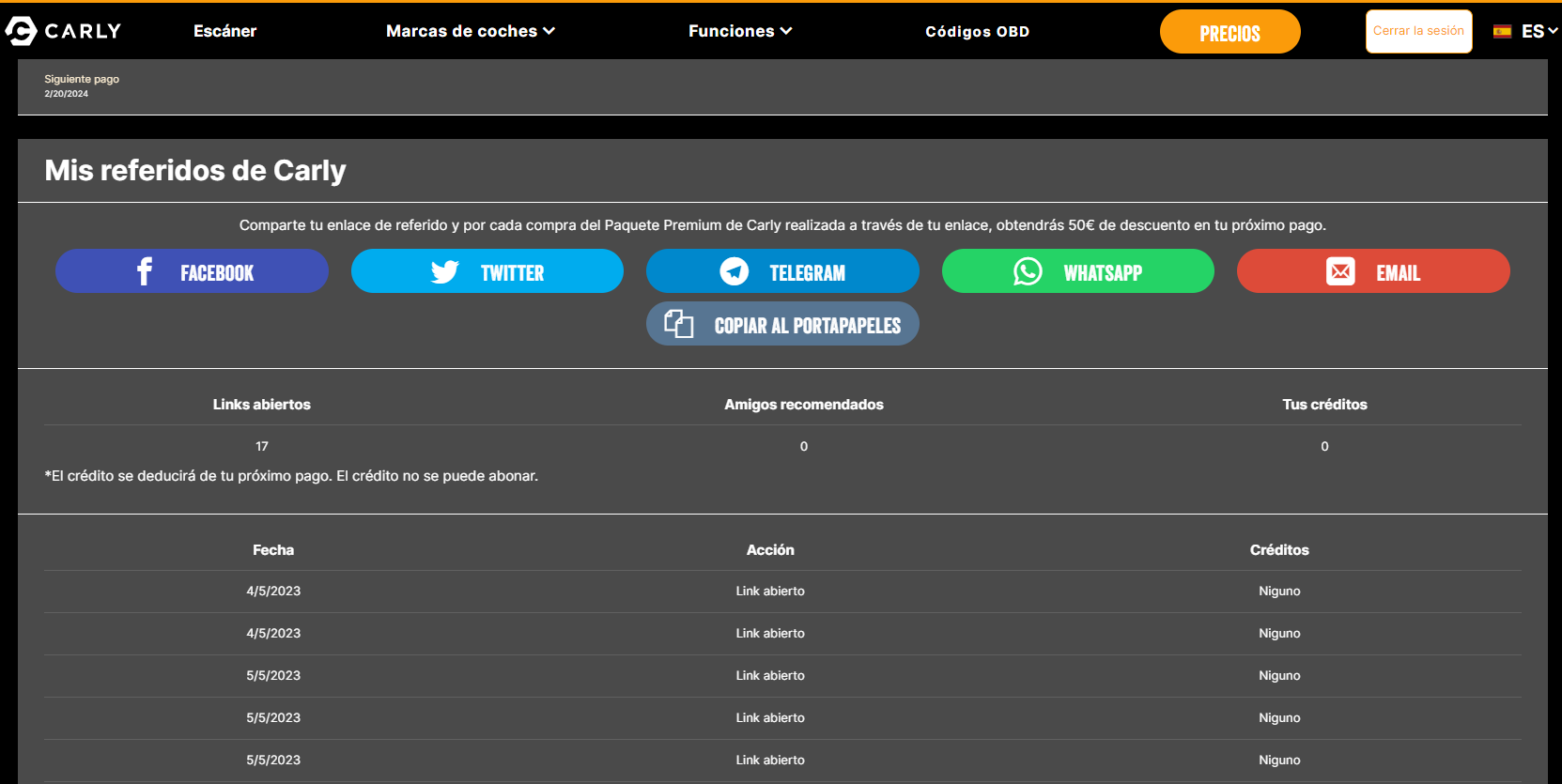The height and width of the screenshot is (784, 1562).
Task: Click the Amigos recomendados value 0
Action: coord(804,446)
